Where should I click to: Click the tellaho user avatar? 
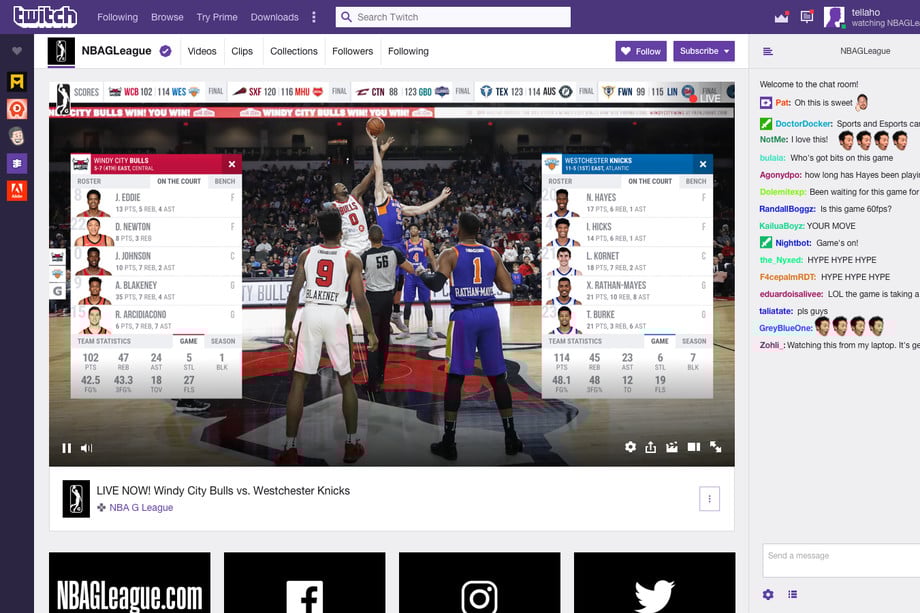point(834,17)
